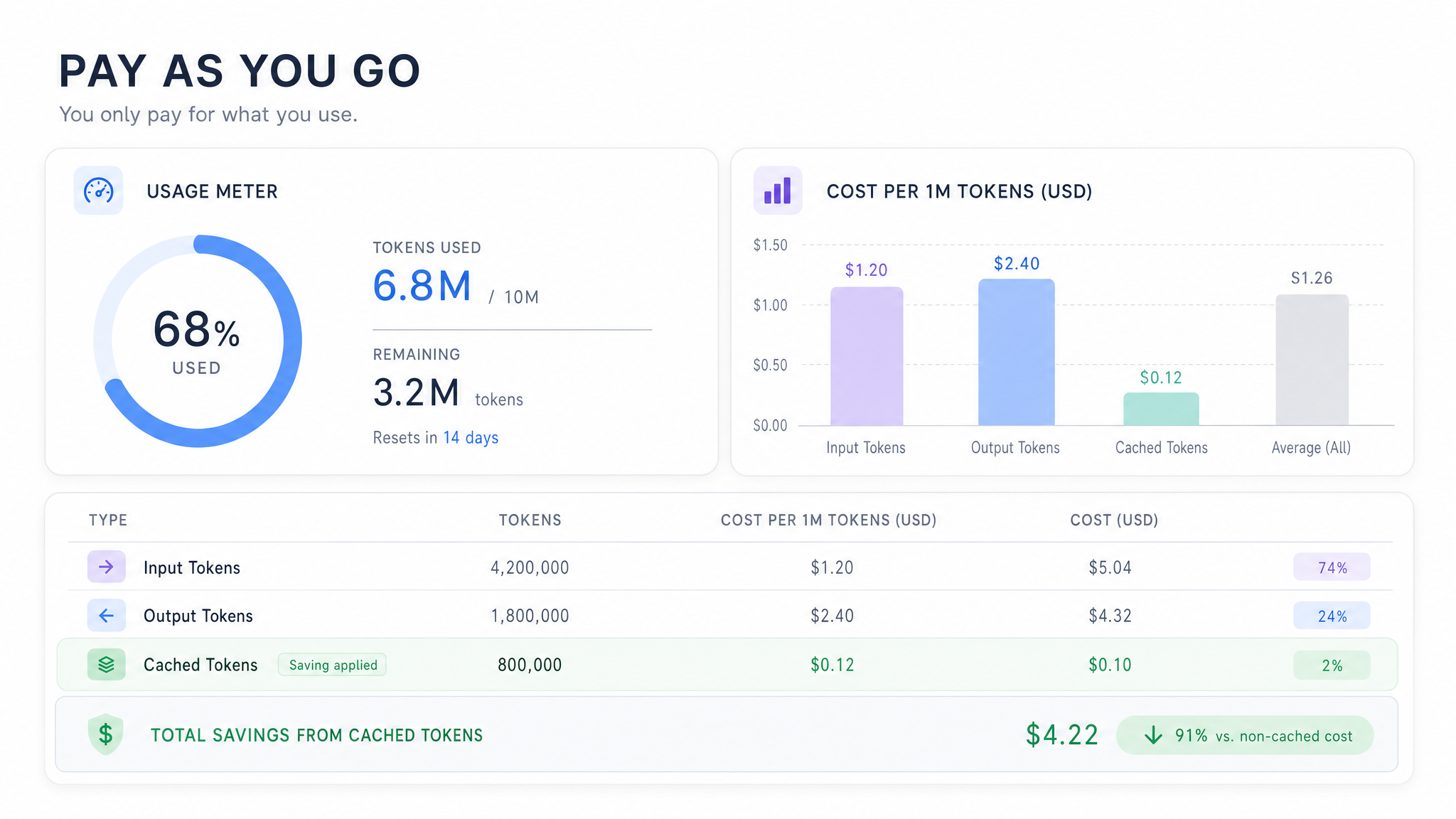This screenshot has width=1456, height=819.
Task: Click the $5.04 cost value
Action: [1110, 567]
